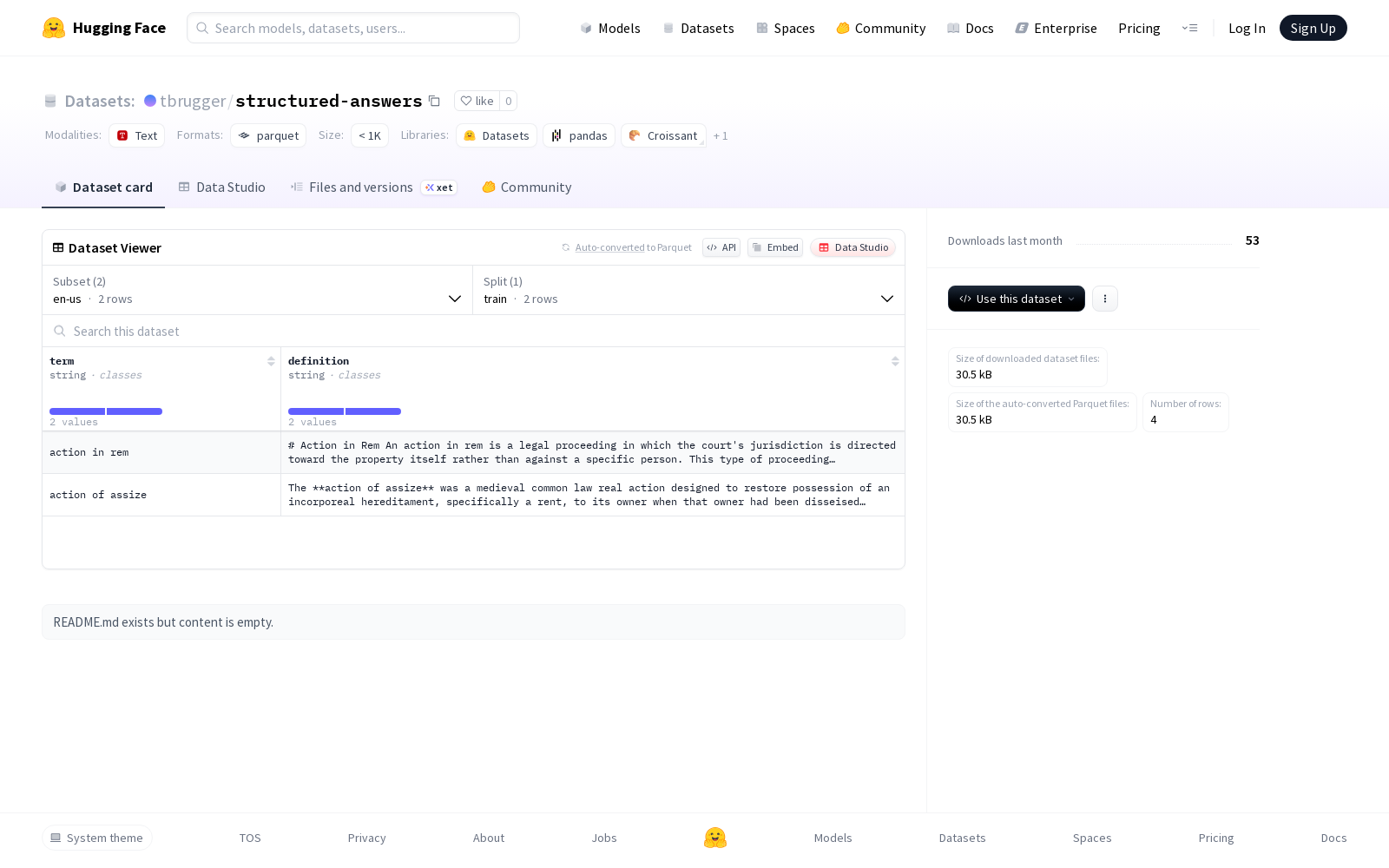Click the footer Hugging Face emoji logo
1389x868 pixels.
click(715, 838)
